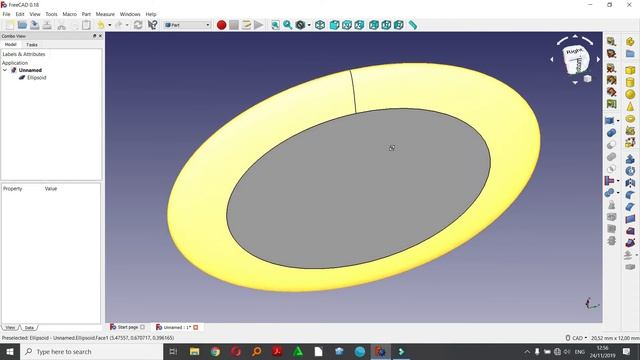
Task: Open the Create primitives tool
Action: [x=630, y=131]
